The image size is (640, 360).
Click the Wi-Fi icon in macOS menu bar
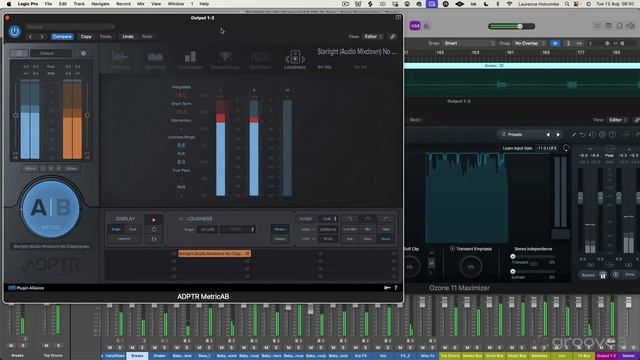pyautogui.click(x=509, y=4)
